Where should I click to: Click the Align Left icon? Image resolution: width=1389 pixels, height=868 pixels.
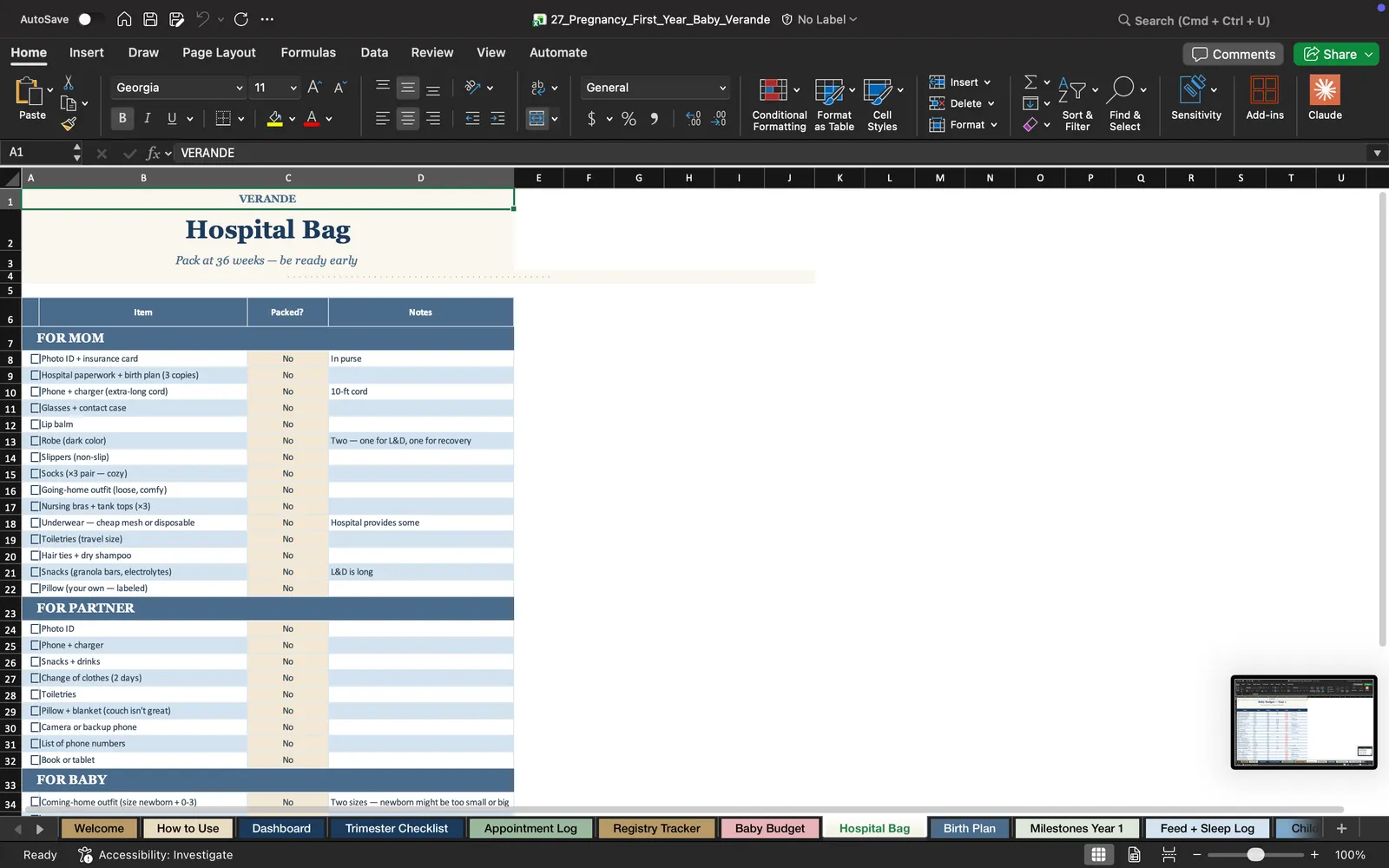coord(382,118)
